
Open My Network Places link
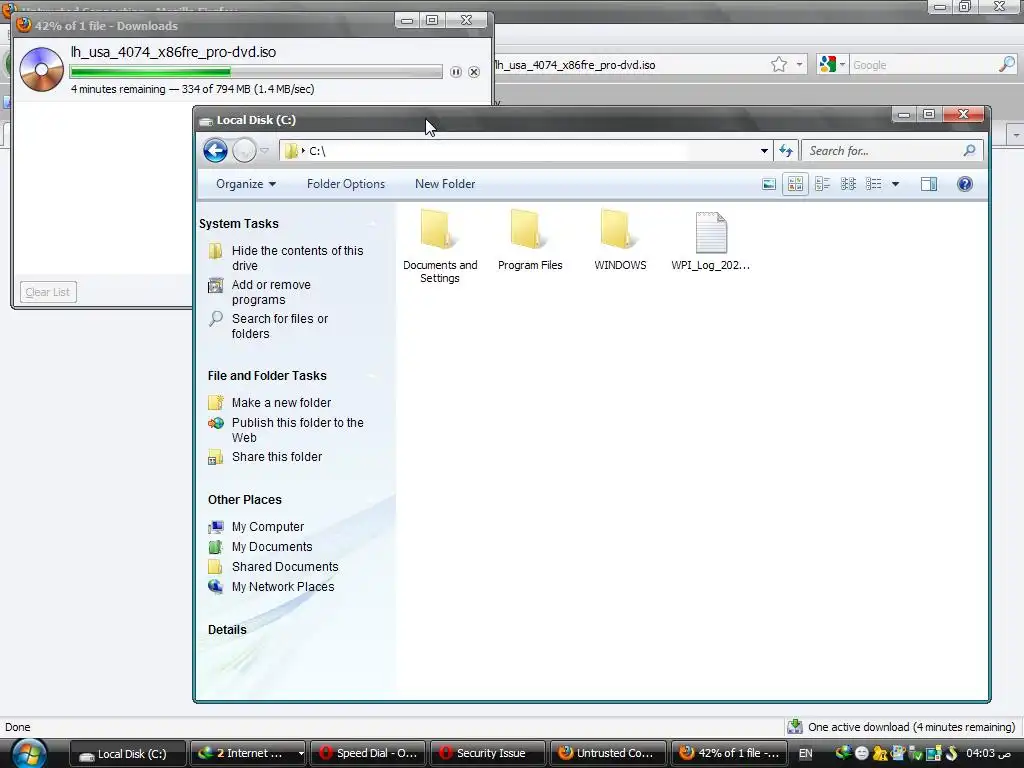point(283,586)
